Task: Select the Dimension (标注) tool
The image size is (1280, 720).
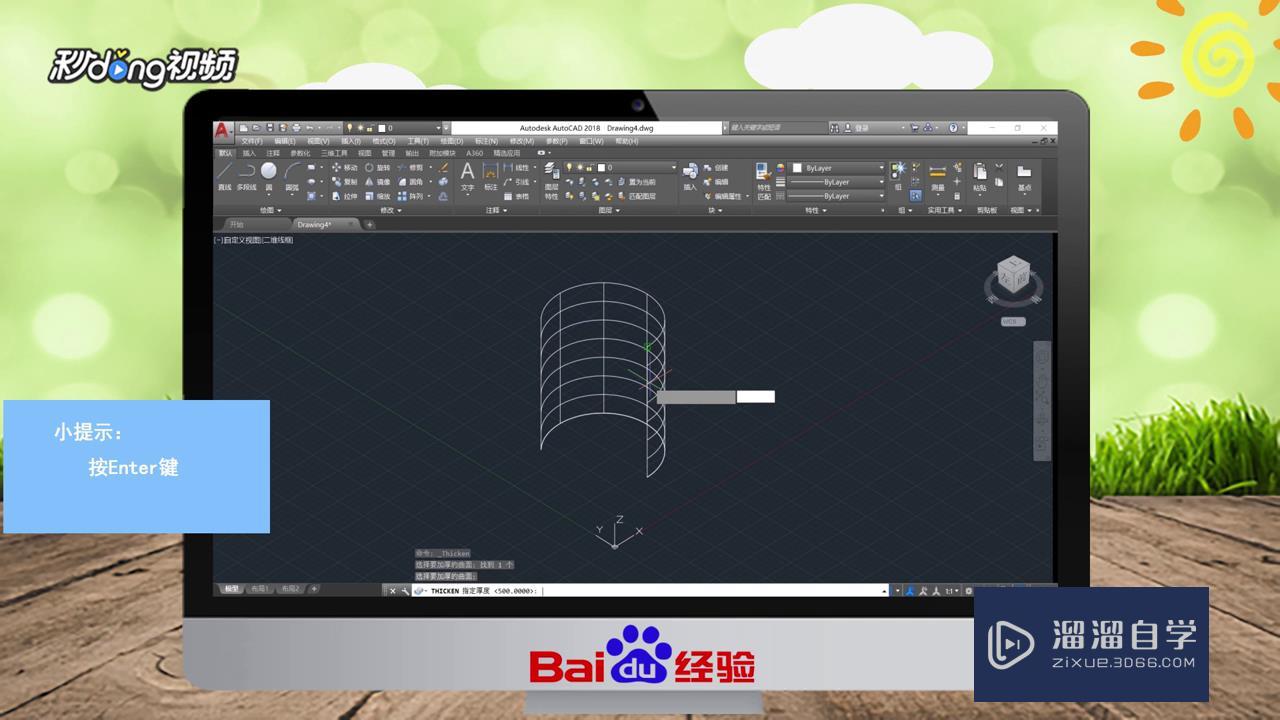Action: pos(491,176)
